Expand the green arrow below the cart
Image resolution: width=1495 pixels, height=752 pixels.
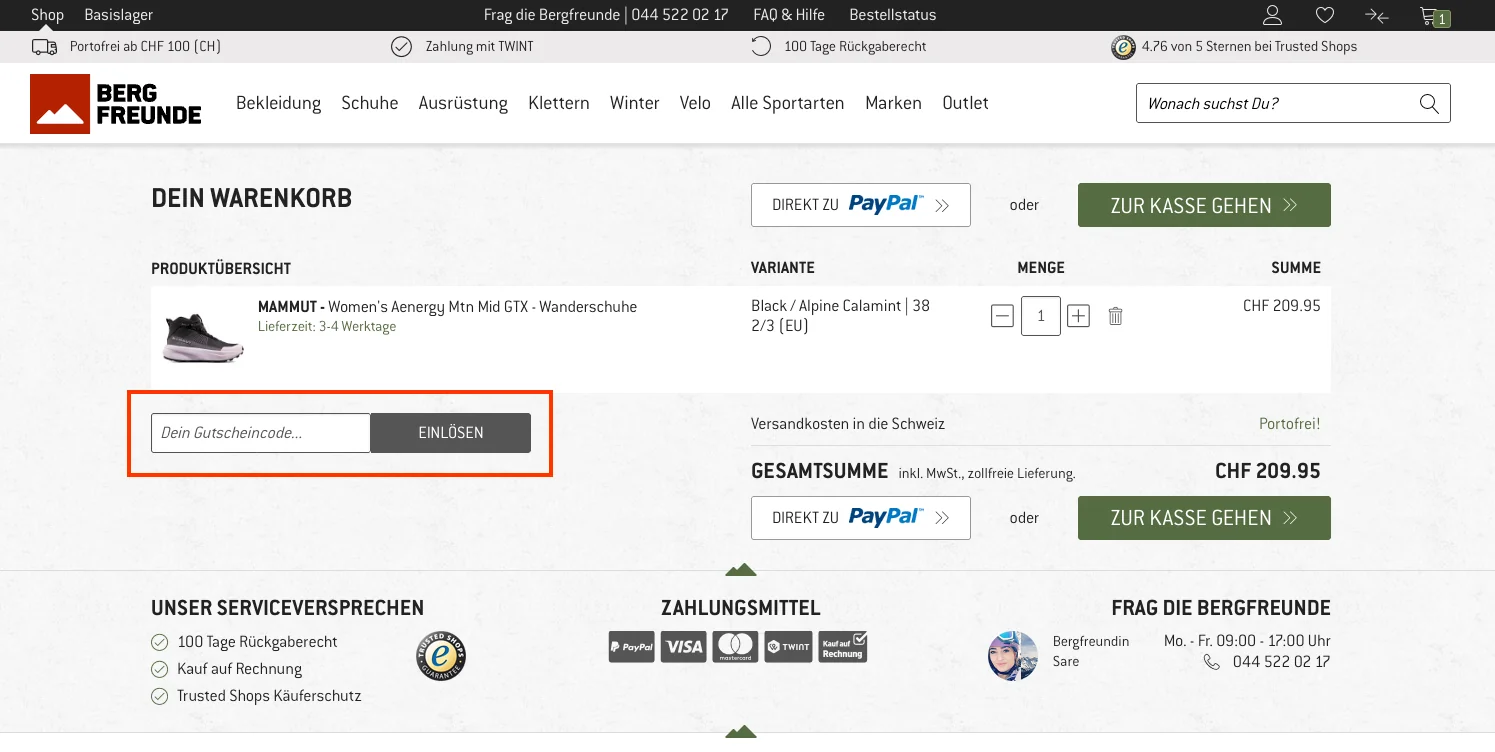[740, 570]
